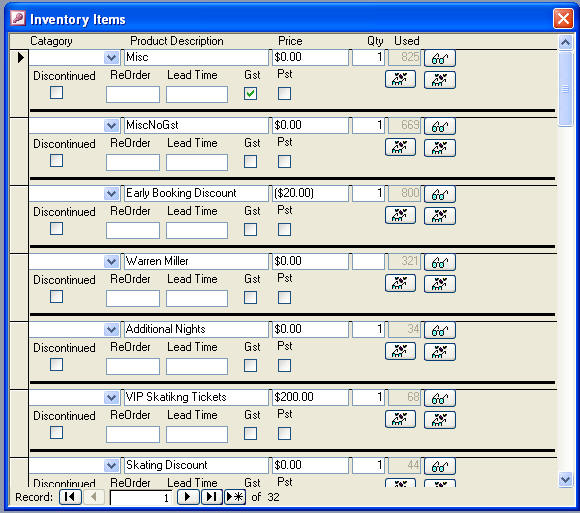
Task: Jump to last record button
Action: (x=212, y=497)
